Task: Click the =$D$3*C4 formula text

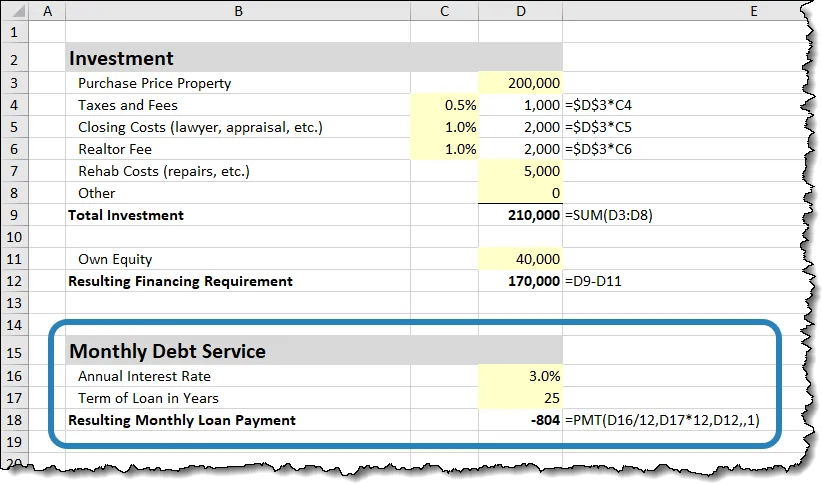Action: click(598, 105)
